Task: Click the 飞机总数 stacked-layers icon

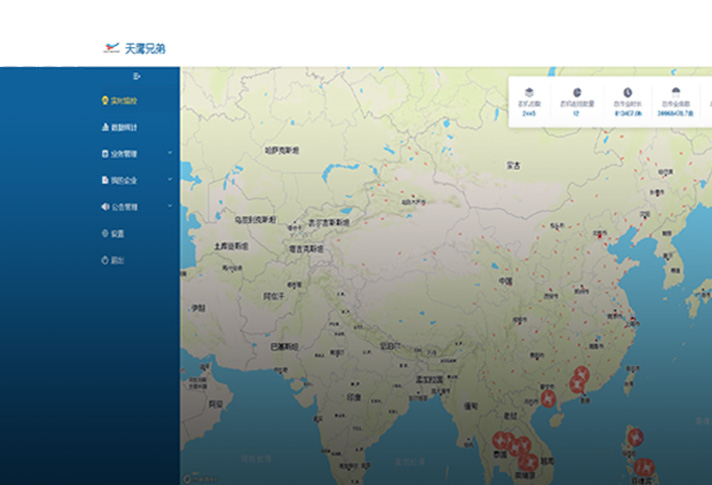Action: click(x=529, y=93)
